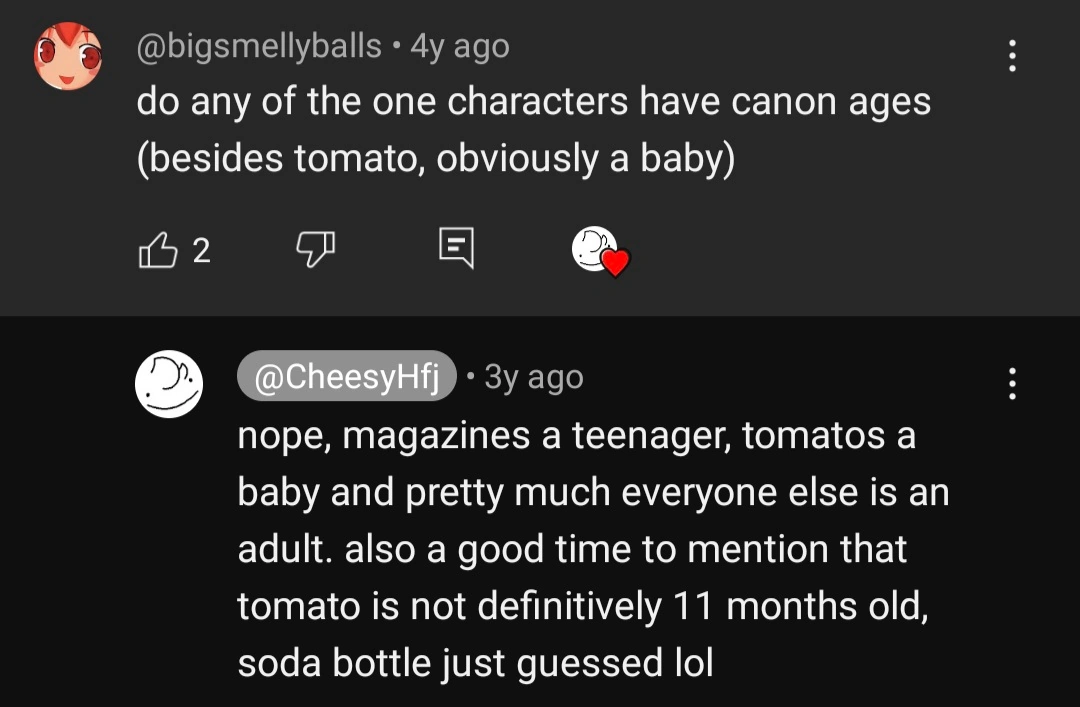Select the "tomato is not definitively 11 months" line
1080x707 pixels.
click(x=583, y=606)
